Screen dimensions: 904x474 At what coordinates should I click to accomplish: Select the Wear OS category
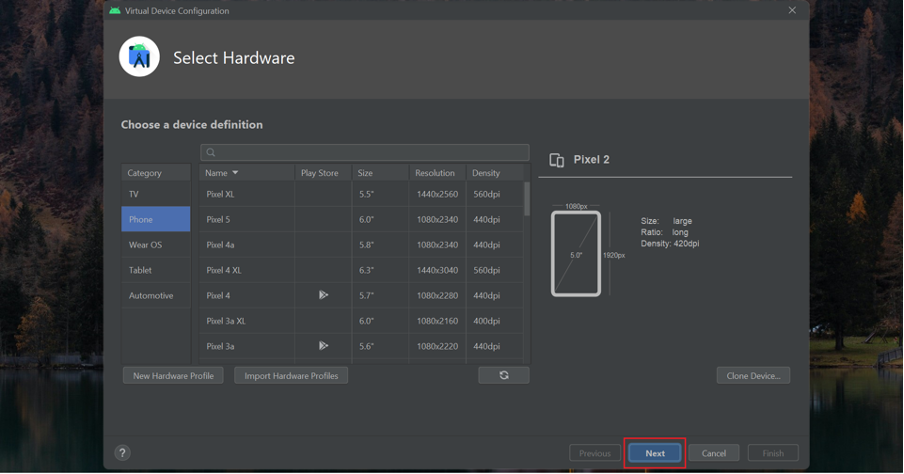[156, 244]
